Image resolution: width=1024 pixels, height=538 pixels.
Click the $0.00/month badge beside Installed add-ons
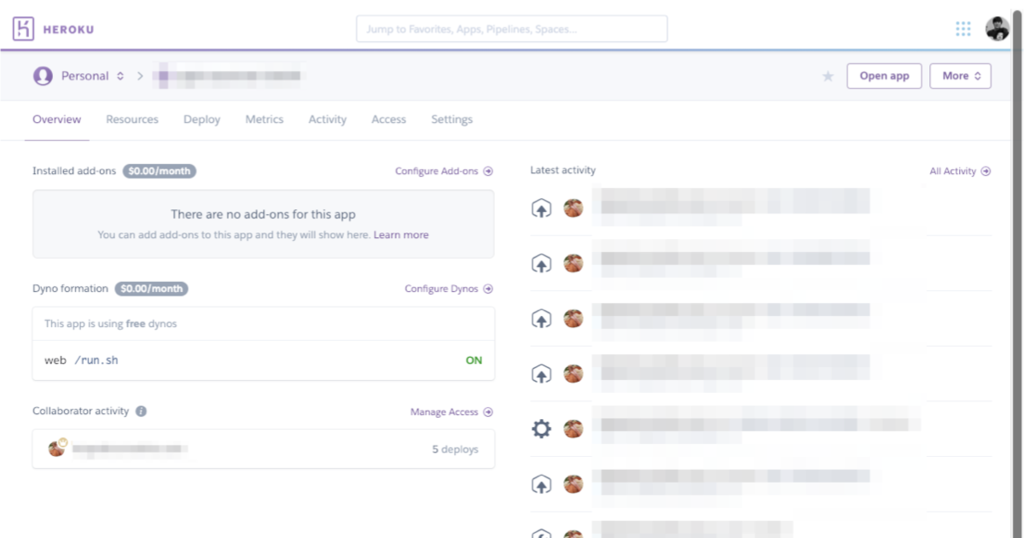159,171
